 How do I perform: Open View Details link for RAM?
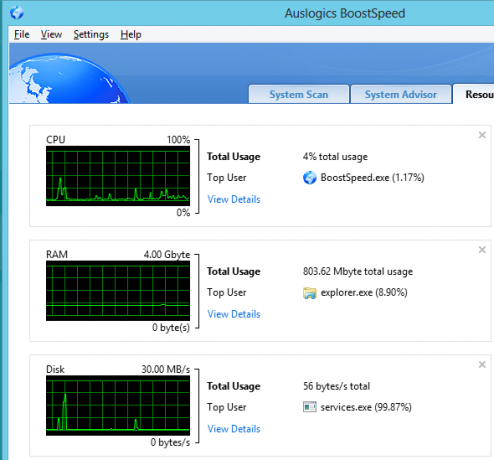[x=234, y=314]
